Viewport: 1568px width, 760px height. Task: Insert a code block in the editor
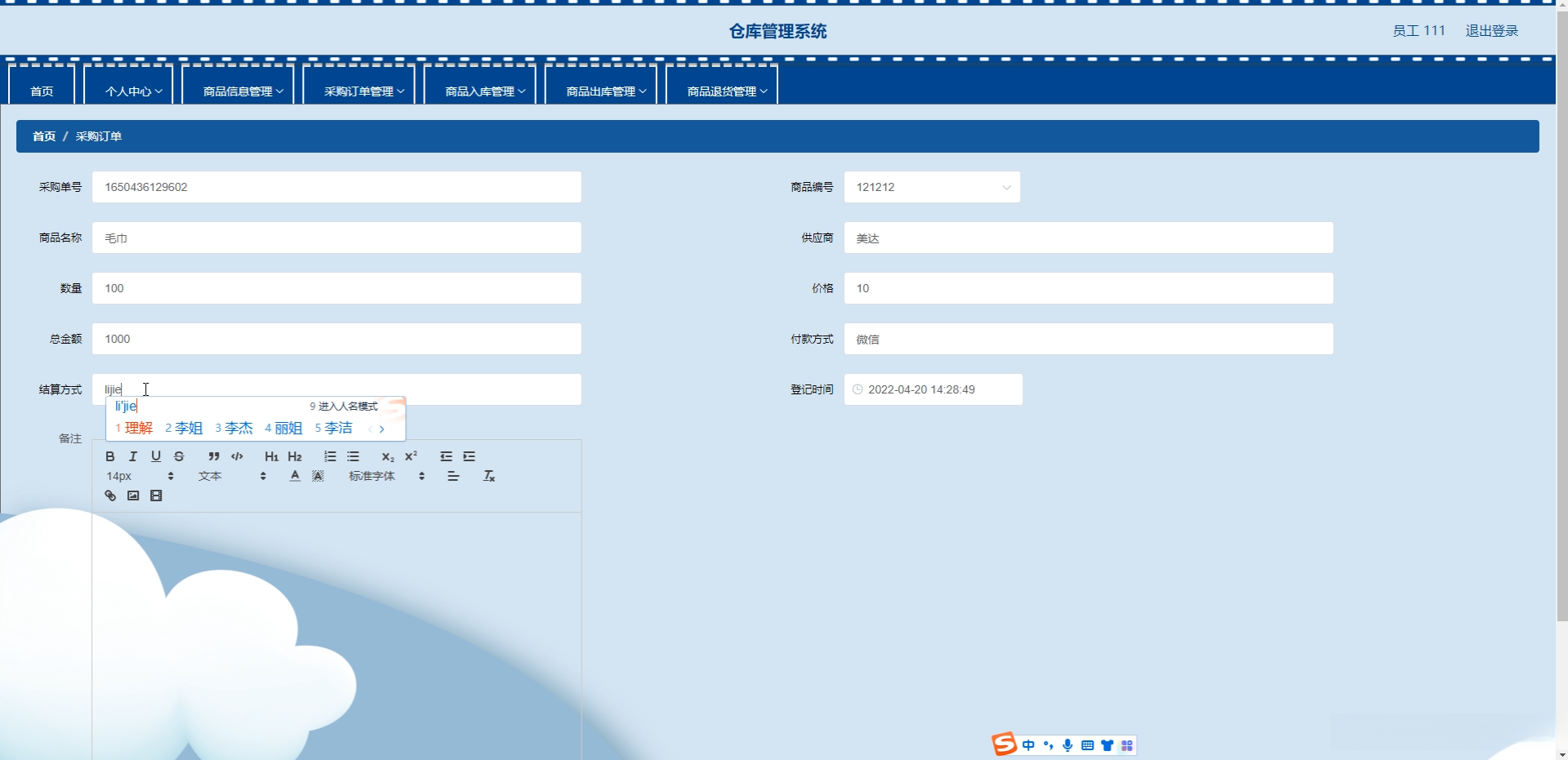(x=237, y=456)
